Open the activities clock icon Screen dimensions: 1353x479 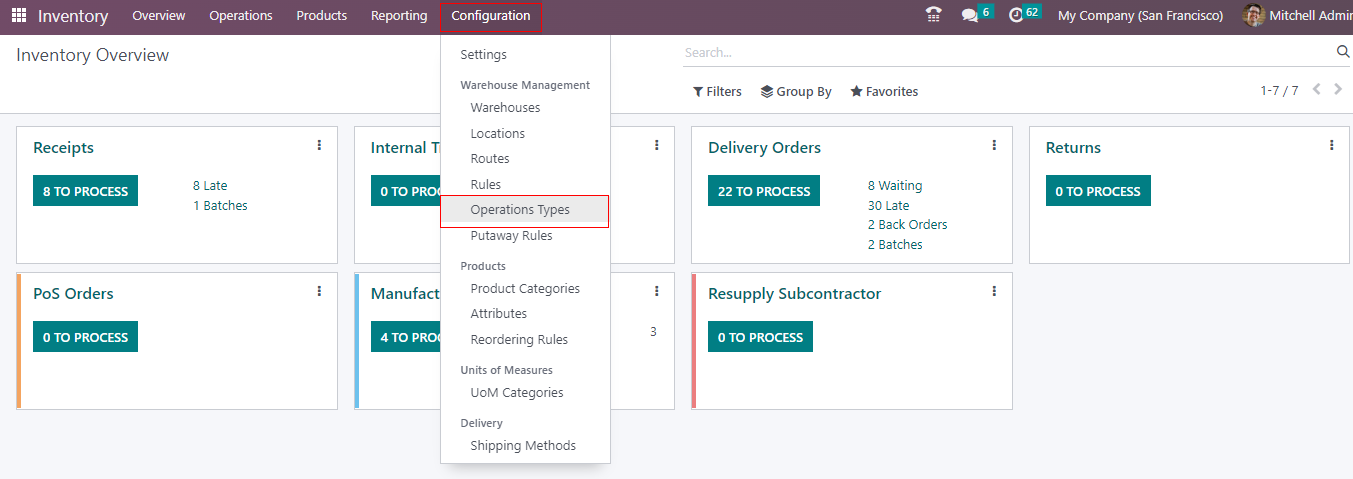1016,15
